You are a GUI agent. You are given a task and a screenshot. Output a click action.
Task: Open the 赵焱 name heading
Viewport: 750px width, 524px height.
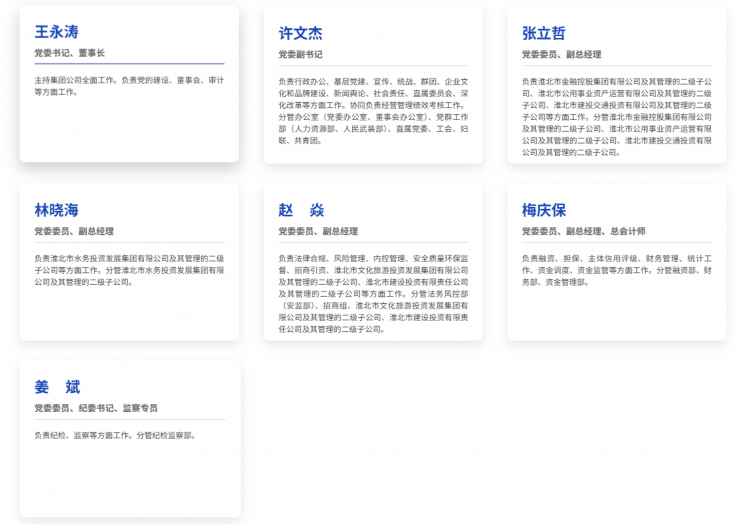(x=301, y=210)
